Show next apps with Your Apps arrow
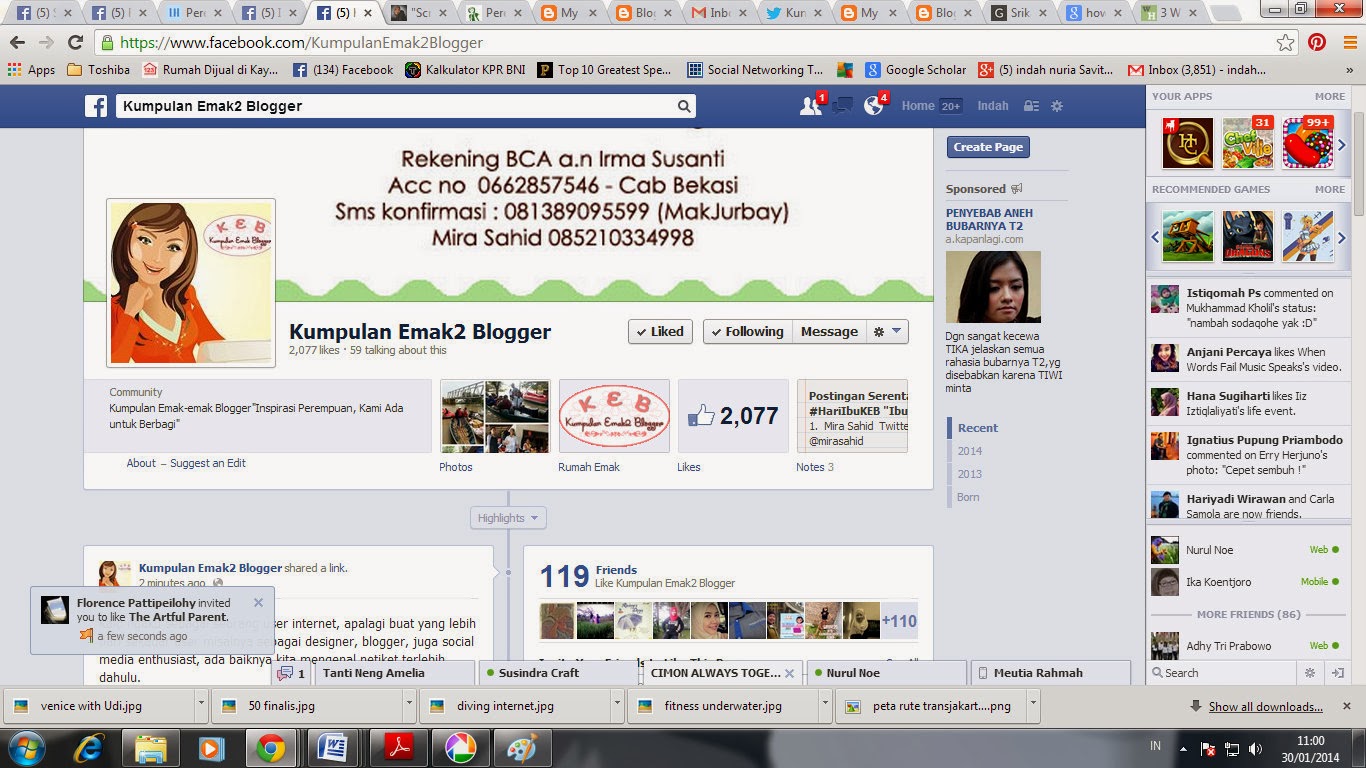 pos(1342,144)
